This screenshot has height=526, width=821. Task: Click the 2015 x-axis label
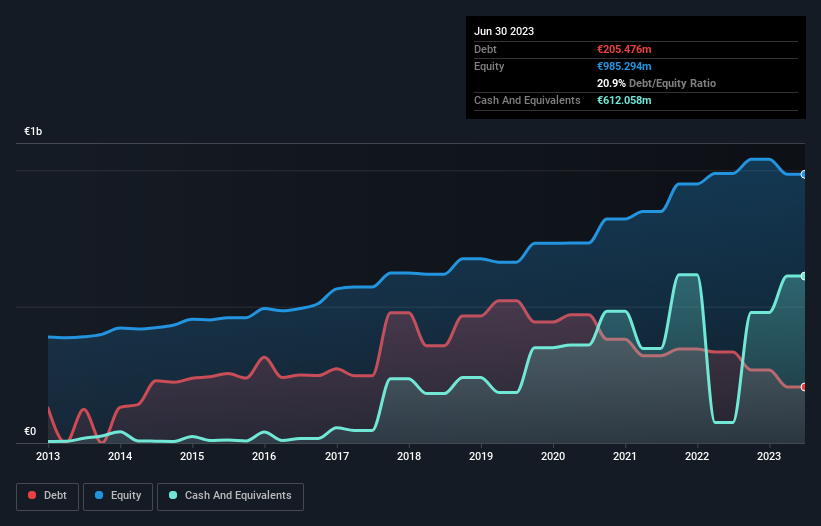coord(192,456)
